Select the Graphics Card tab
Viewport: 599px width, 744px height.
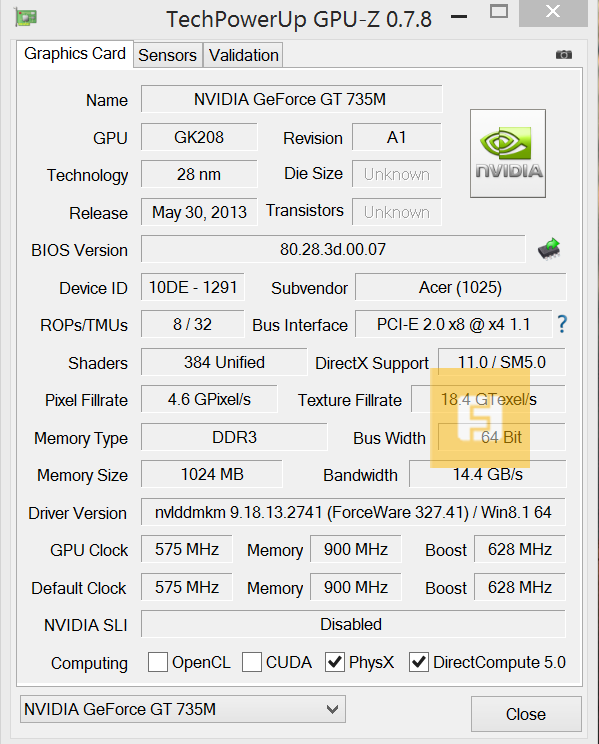(75, 54)
